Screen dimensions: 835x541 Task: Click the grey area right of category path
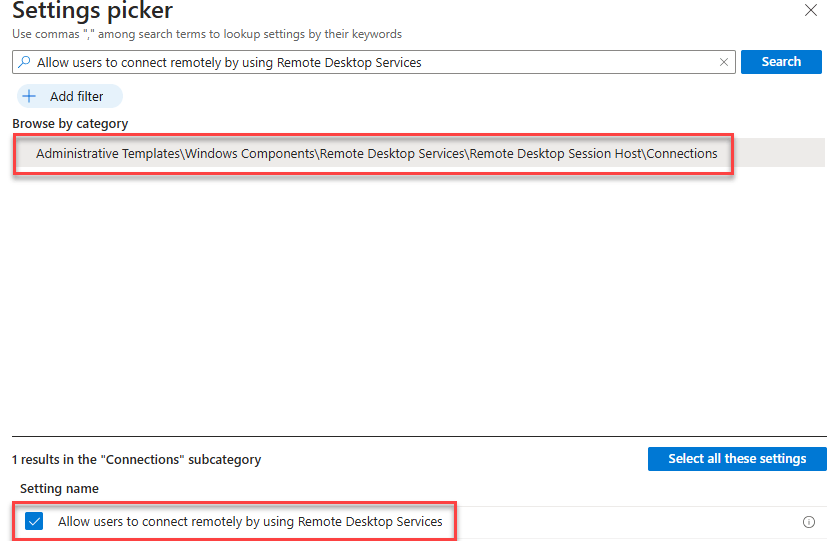point(780,153)
